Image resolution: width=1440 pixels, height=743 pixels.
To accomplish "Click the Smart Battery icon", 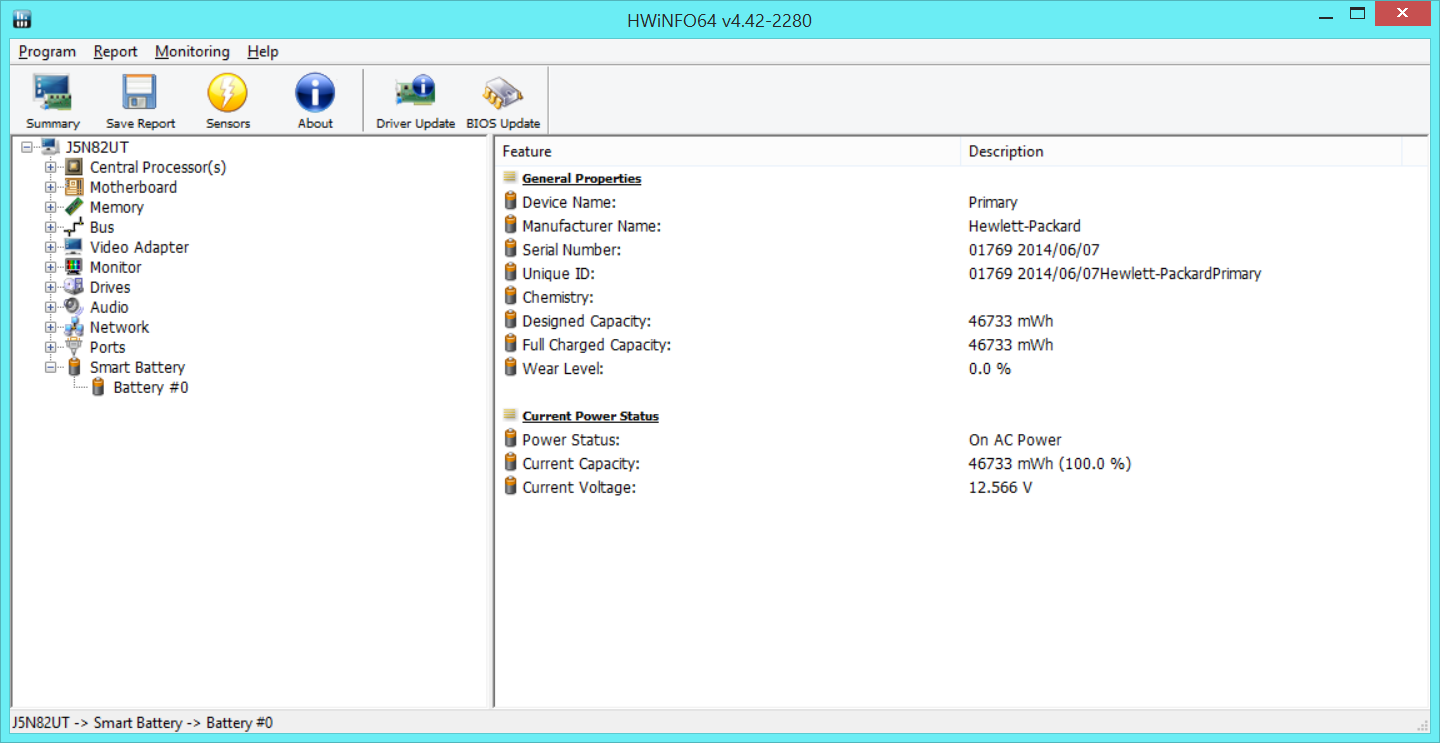I will 74,367.
